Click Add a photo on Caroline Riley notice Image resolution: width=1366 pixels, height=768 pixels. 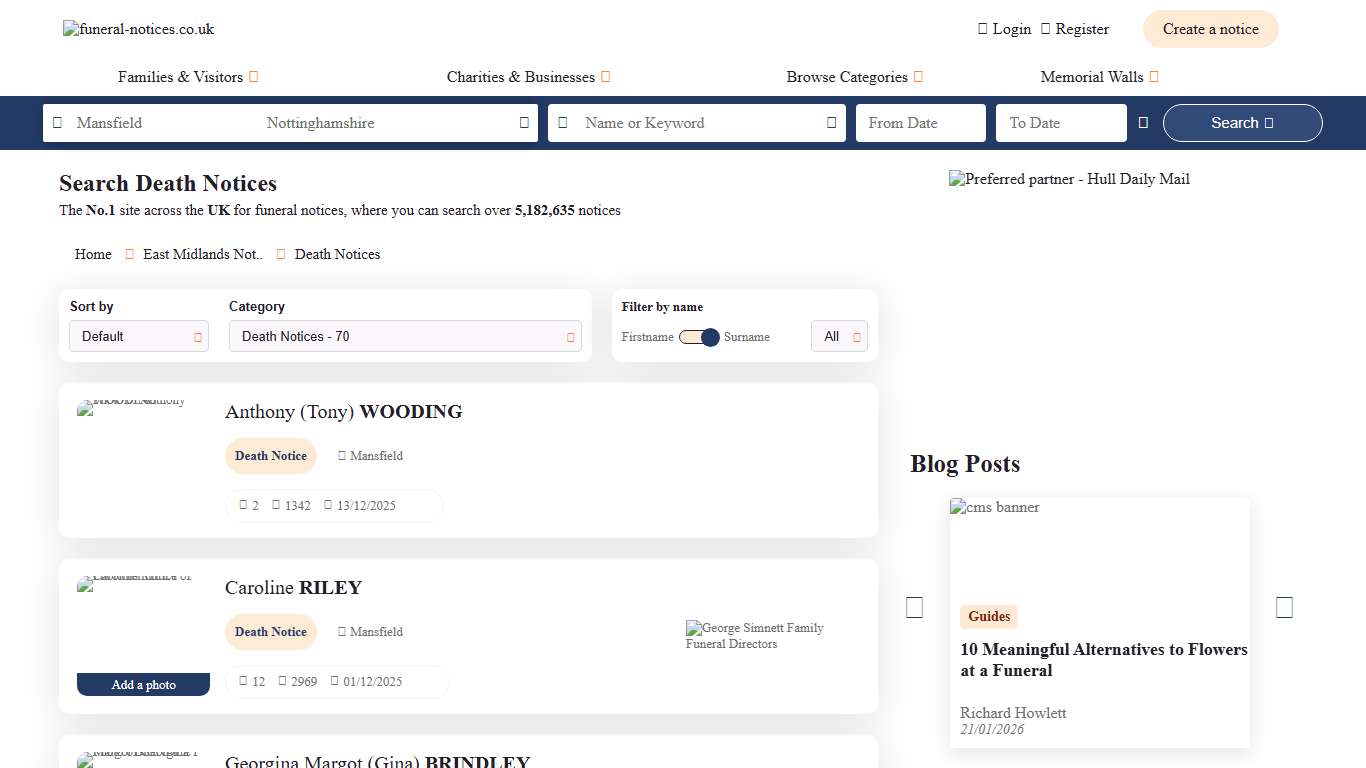point(143,685)
